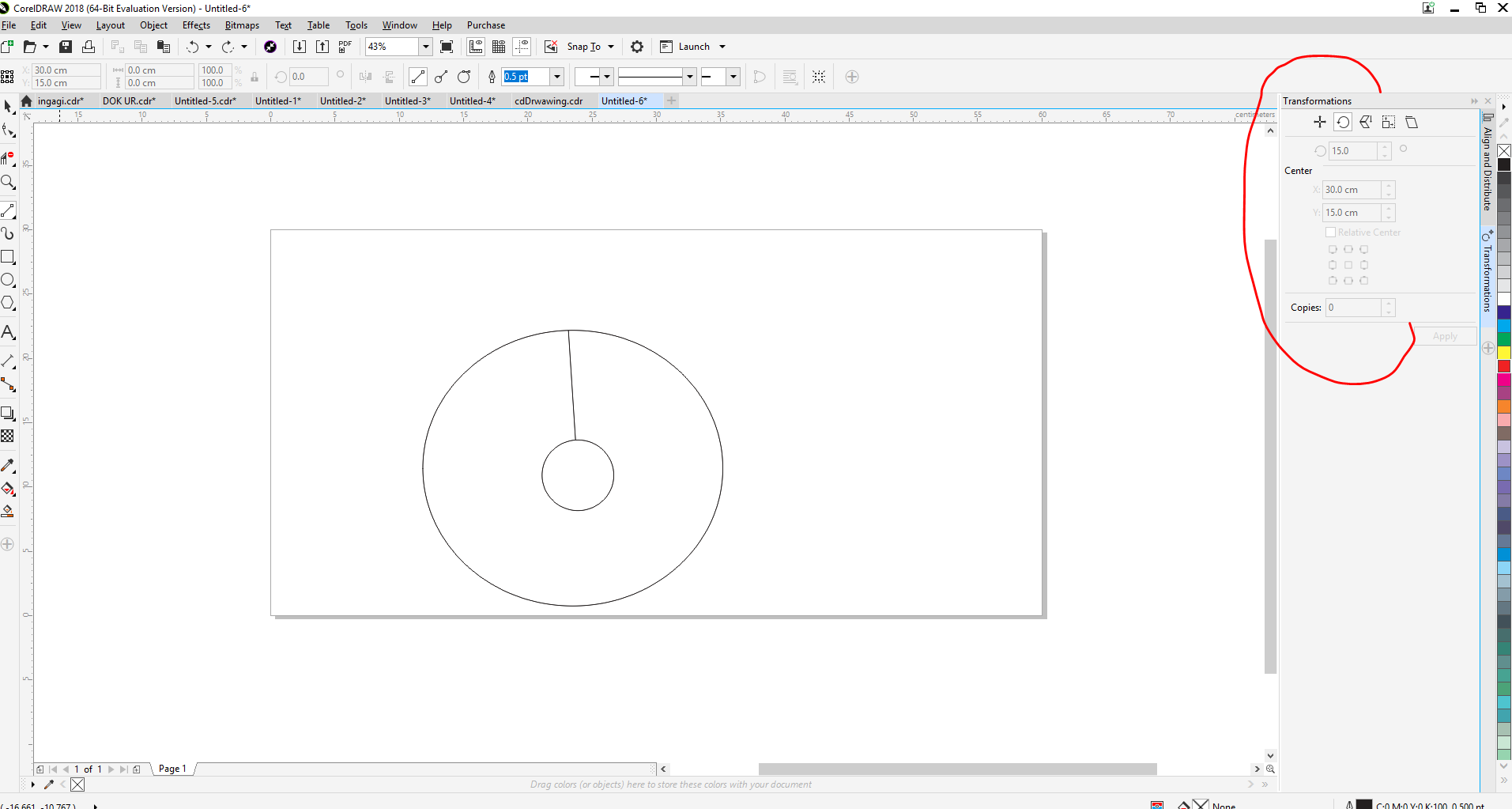Click the Copies input field
This screenshot has height=809, width=1512.
tap(1355, 308)
